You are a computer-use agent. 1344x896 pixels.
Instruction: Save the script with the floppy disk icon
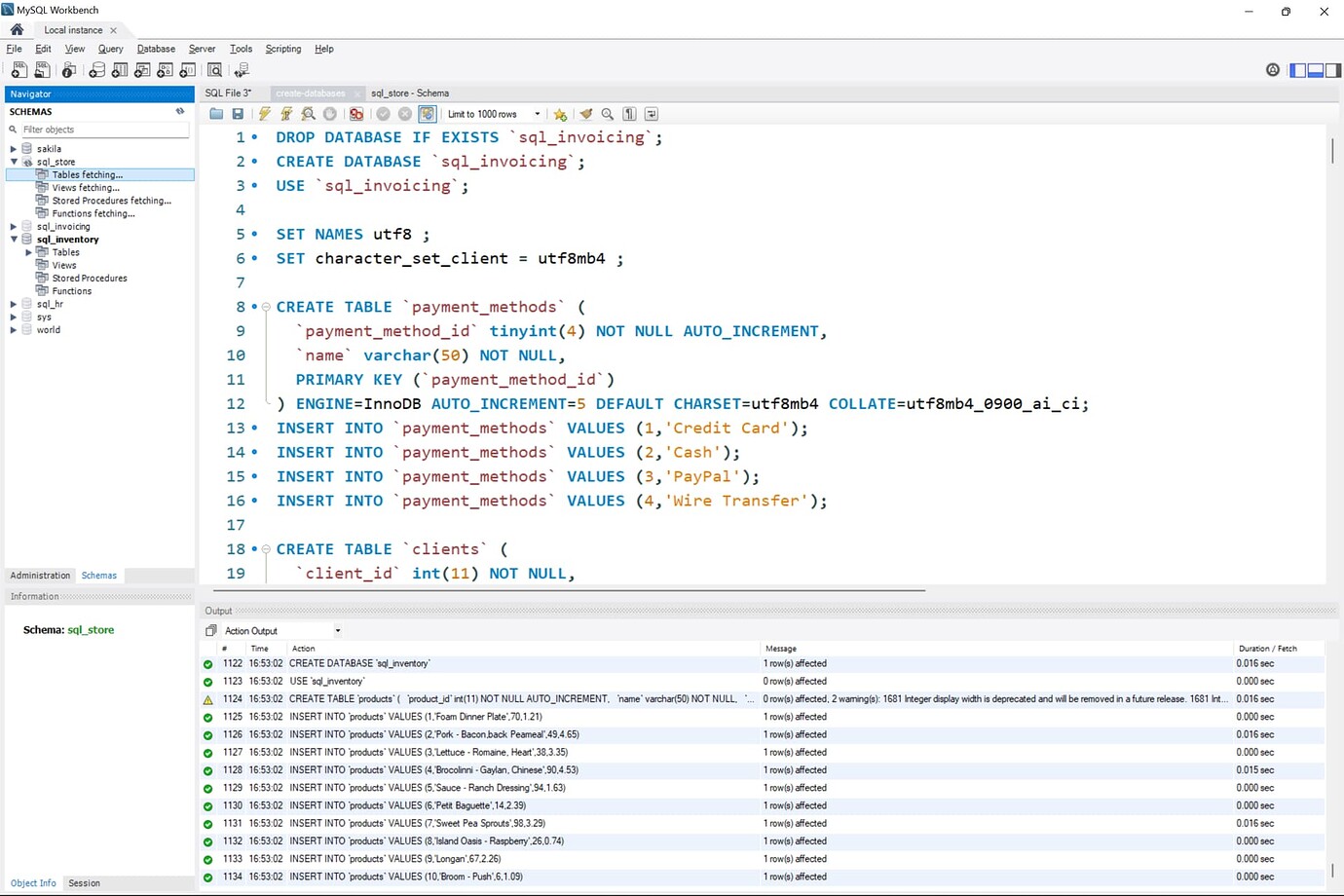(238, 114)
